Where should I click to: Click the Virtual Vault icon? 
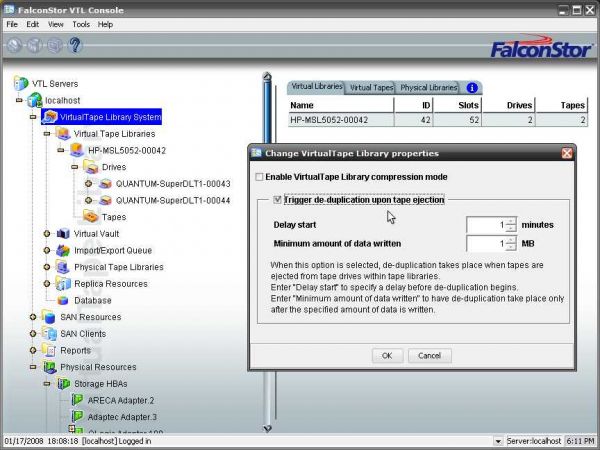63,233
